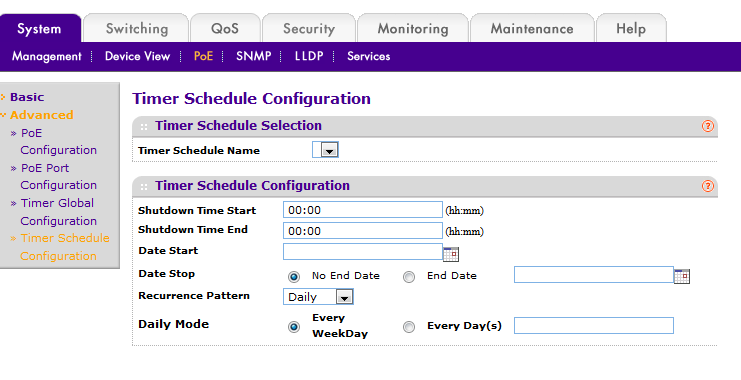Switch to the System tab
741x380 pixels.
pyautogui.click(x=39, y=29)
